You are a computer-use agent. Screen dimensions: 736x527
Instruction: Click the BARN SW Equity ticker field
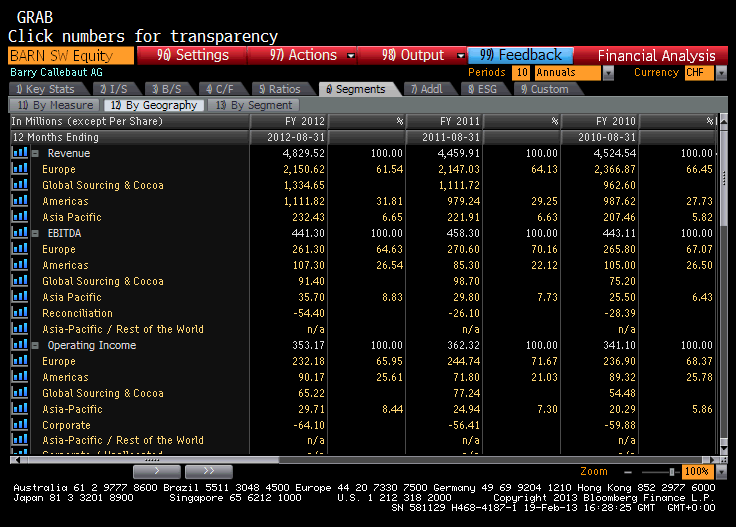pyautogui.click(x=68, y=56)
